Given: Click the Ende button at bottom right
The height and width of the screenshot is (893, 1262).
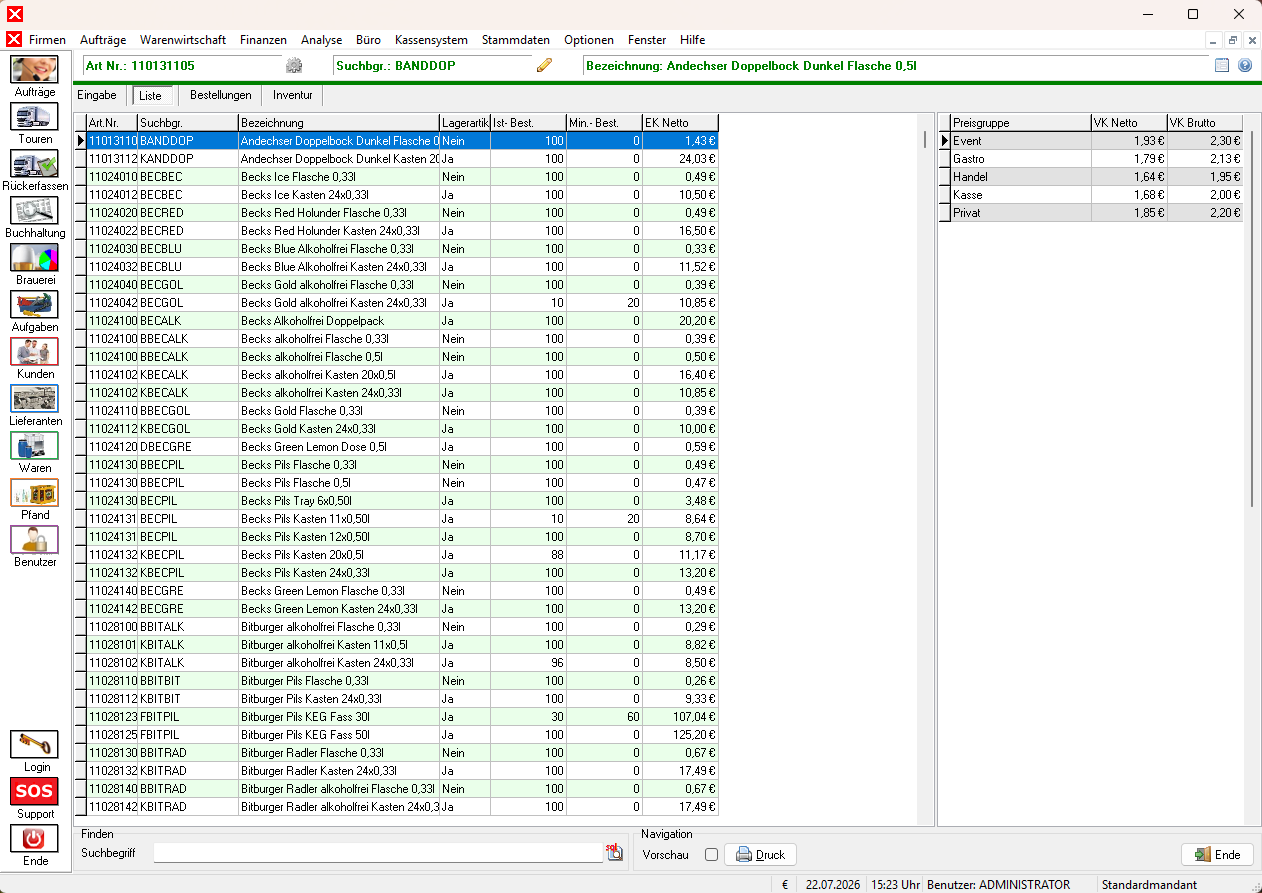Looking at the screenshot, I should pyautogui.click(x=1217, y=855).
